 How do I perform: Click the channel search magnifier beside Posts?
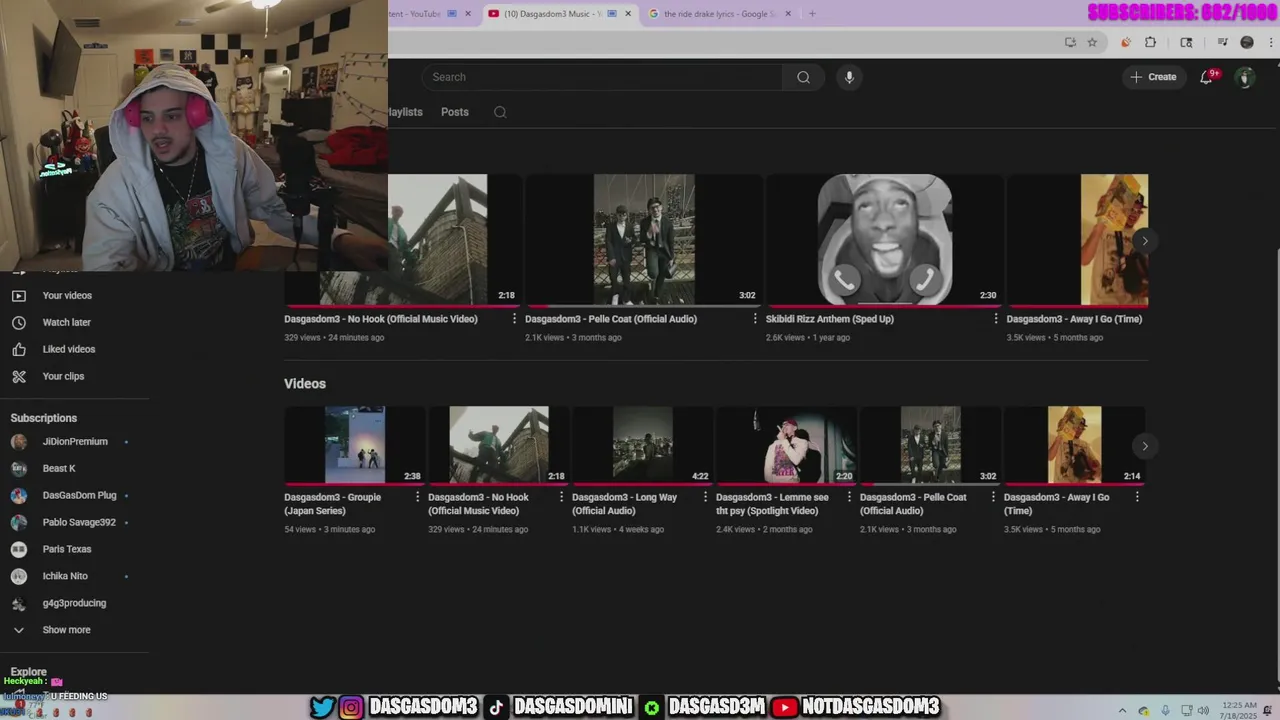tap(500, 112)
